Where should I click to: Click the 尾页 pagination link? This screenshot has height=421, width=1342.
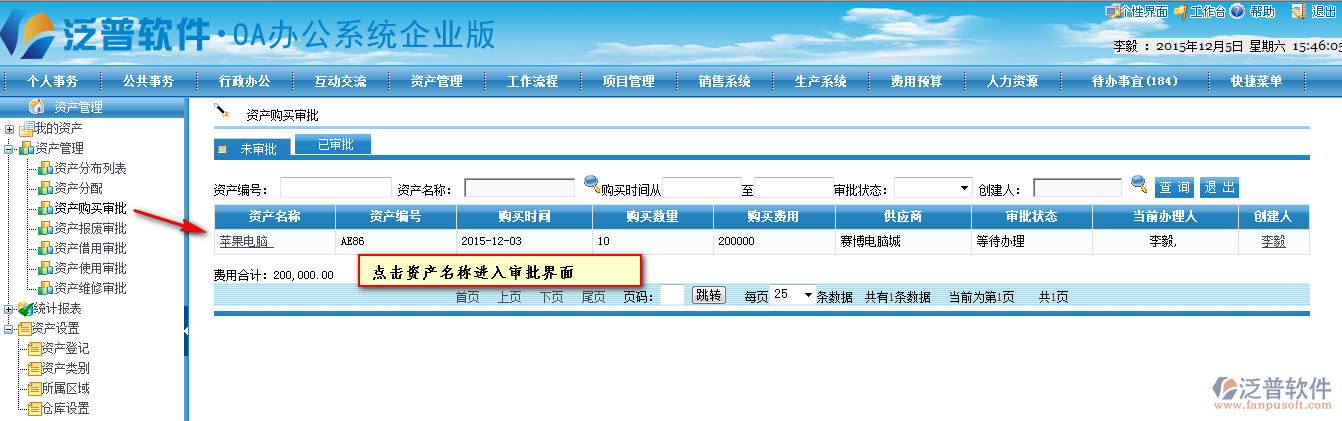593,297
